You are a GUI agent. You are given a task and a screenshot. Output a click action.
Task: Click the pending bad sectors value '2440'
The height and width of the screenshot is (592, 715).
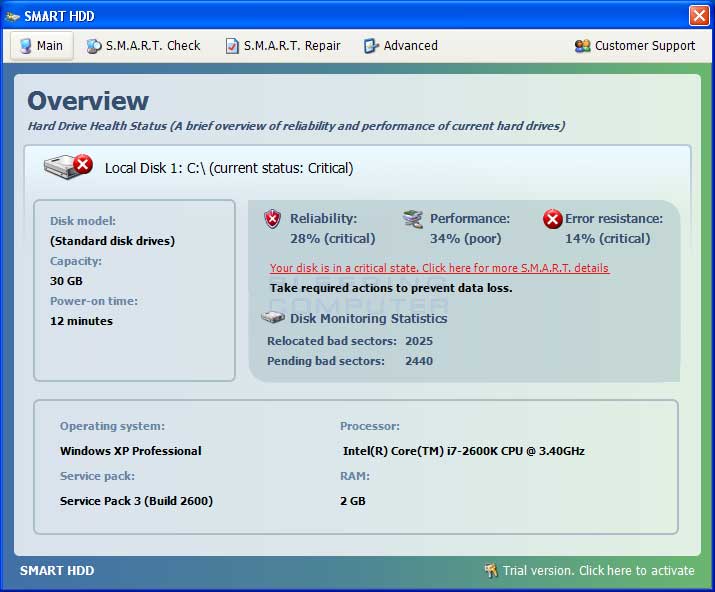pos(419,361)
